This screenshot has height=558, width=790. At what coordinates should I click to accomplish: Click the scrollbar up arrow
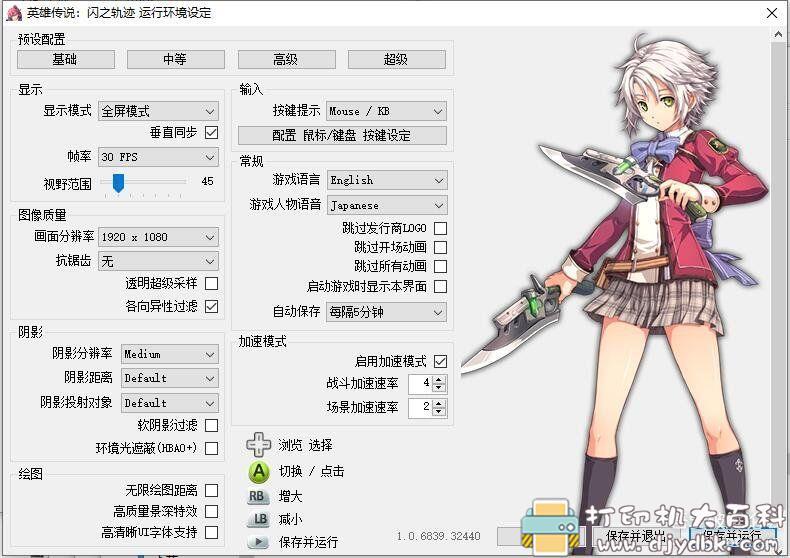coord(778,34)
